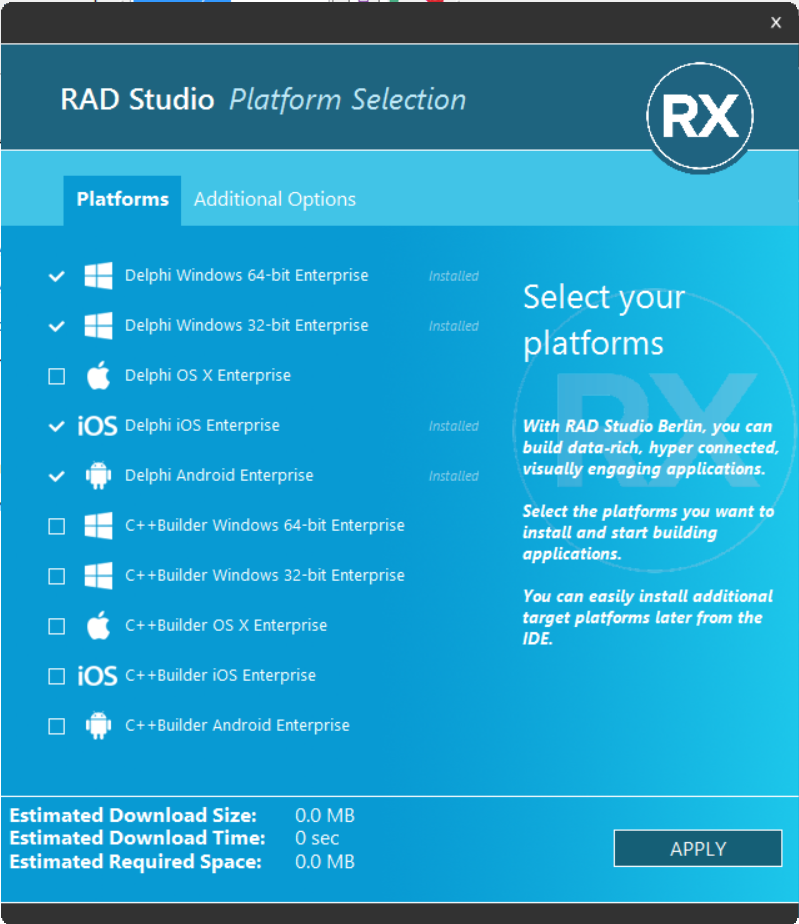799x924 pixels.
Task: Click the 'Select your platforms' heading
Action: coord(604,321)
